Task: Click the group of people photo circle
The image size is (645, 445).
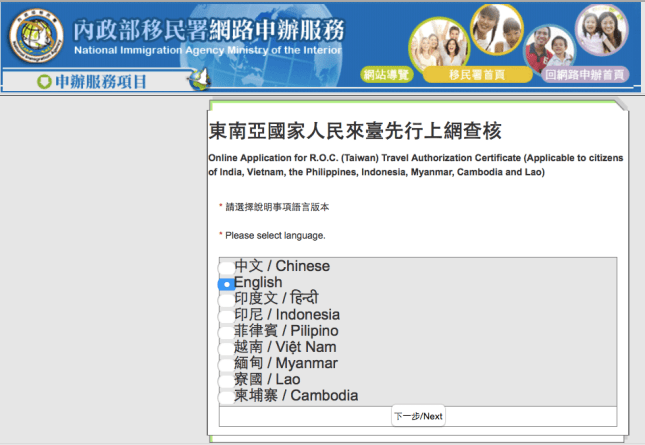Action: pos(439,45)
